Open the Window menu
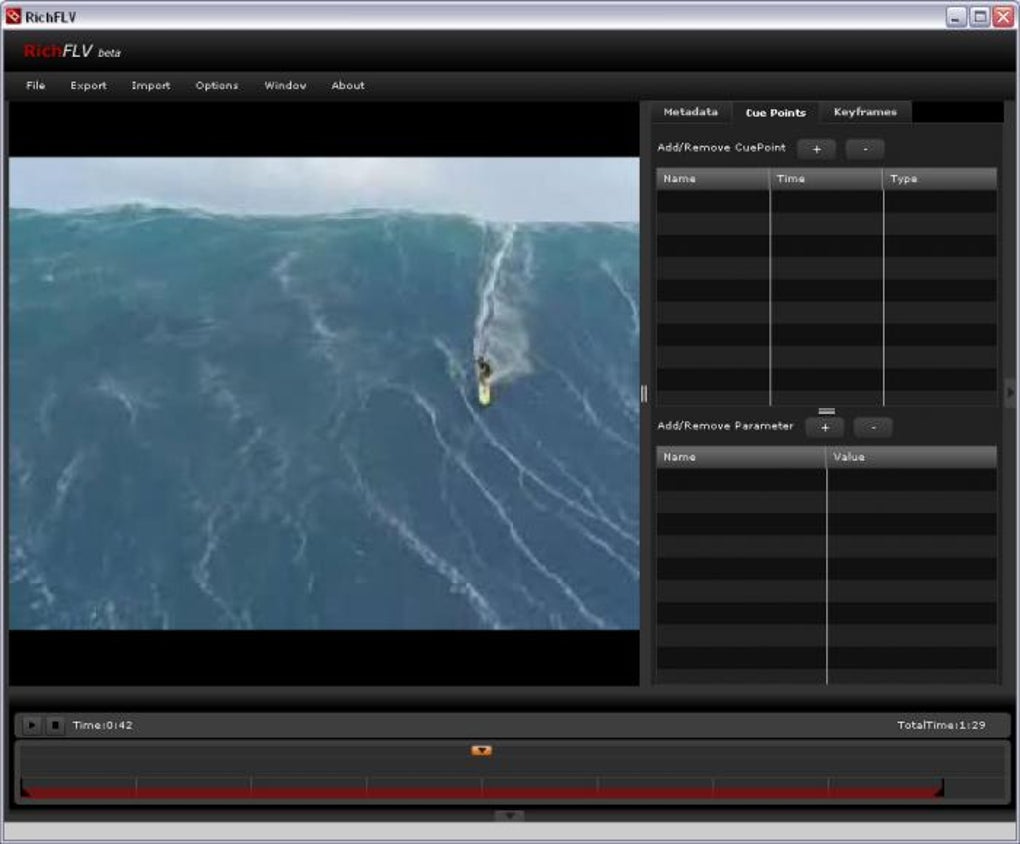The image size is (1020, 844). pyautogui.click(x=285, y=85)
